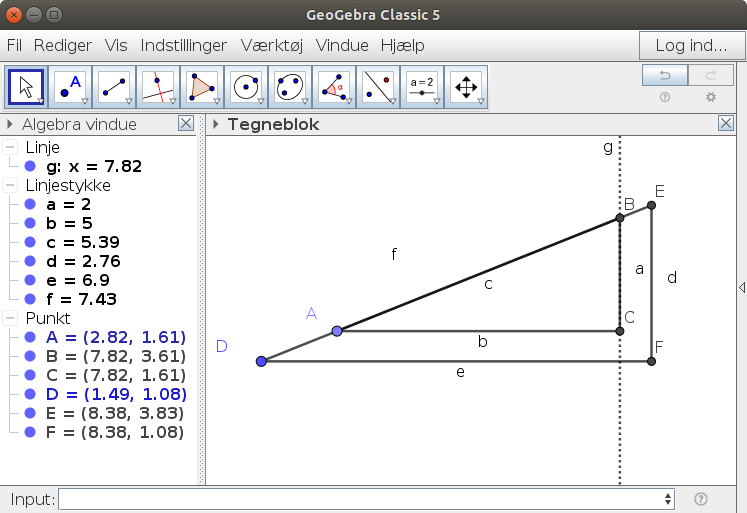Toggle visibility of point D
This screenshot has width=747, height=513.
click(30, 394)
